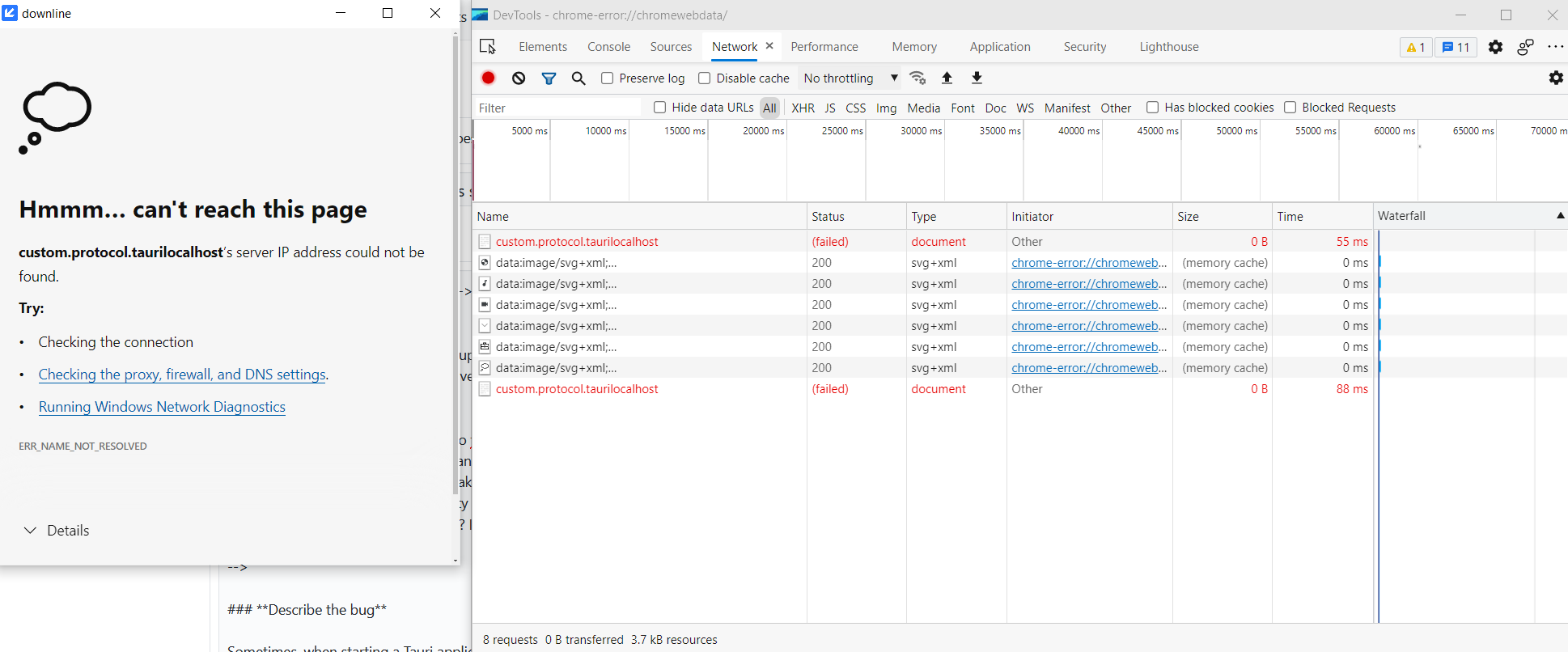1568x652 pixels.
Task: Switch to the Elements tab
Action: coord(543,47)
